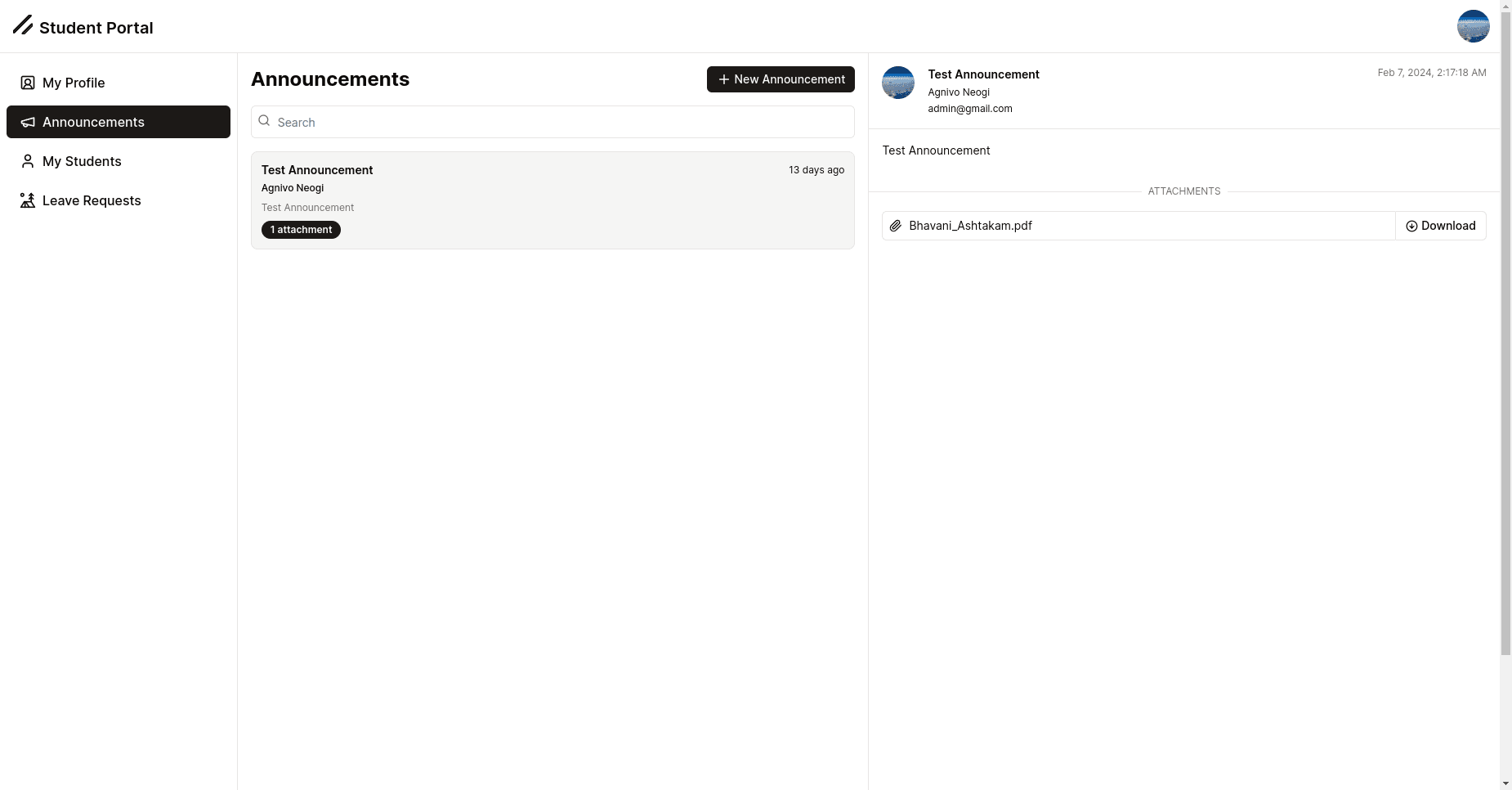Click the page vertical scrollbar thumb
The height and width of the screenshot is (790, 1512).
pos(1505,327)
